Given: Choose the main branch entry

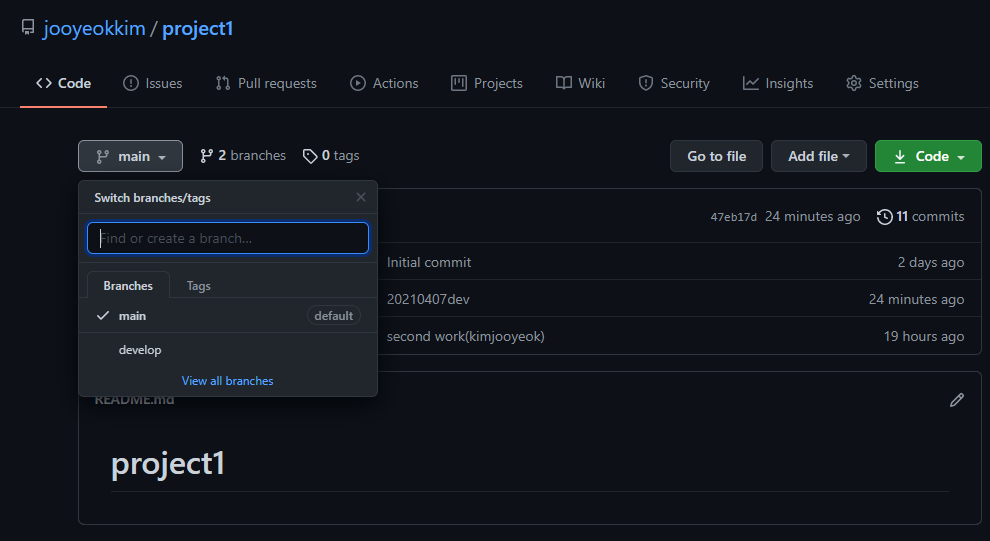Looking at the screenshot, I should click(228, 316).
